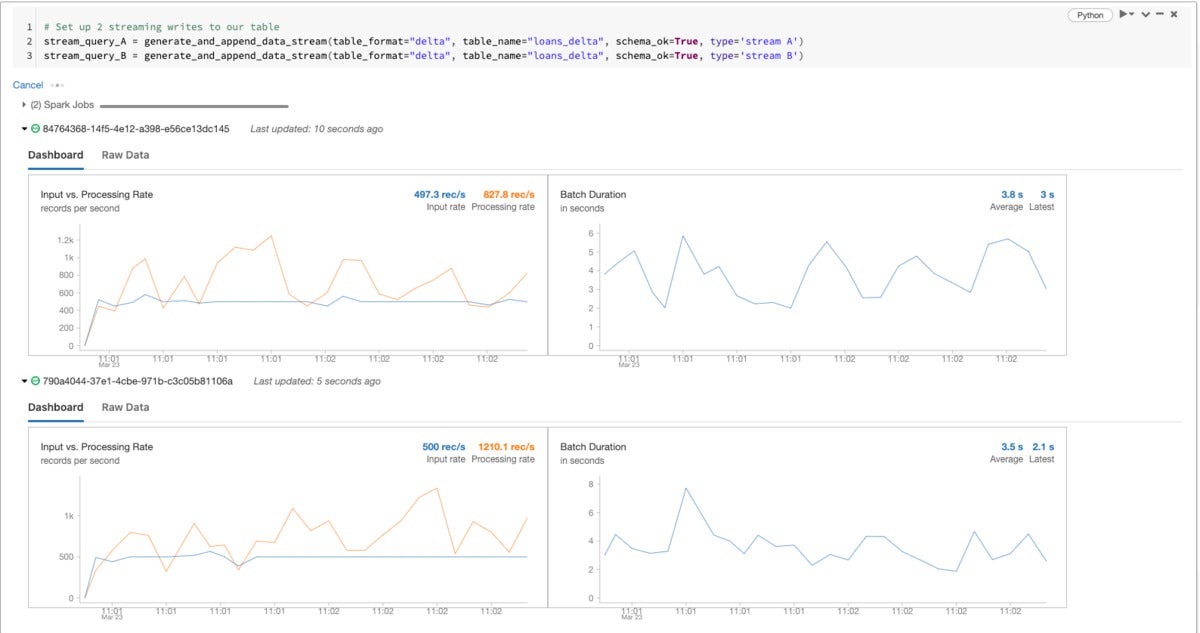Image resolution: width=1200 pixels, height=633 pixels.
Task: Click the code line defining stream_query_A
Action: [424, 41]
